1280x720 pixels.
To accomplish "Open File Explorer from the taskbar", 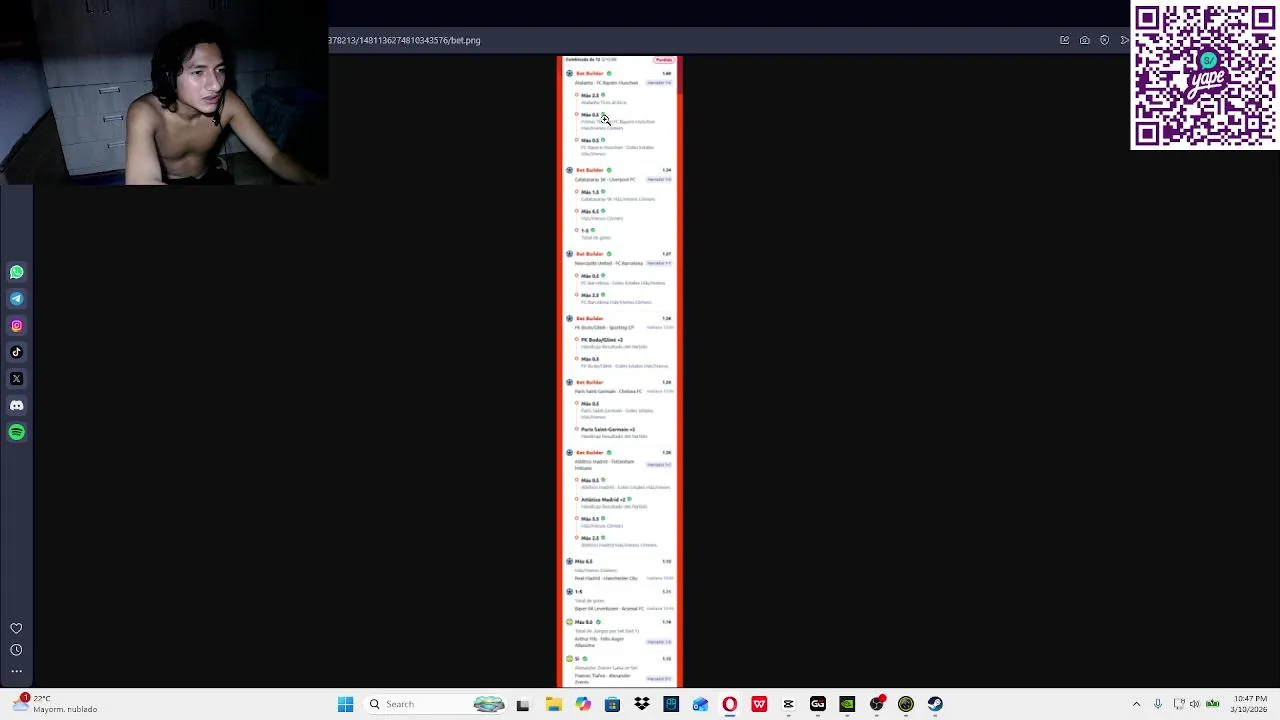I will pos(553,704).
